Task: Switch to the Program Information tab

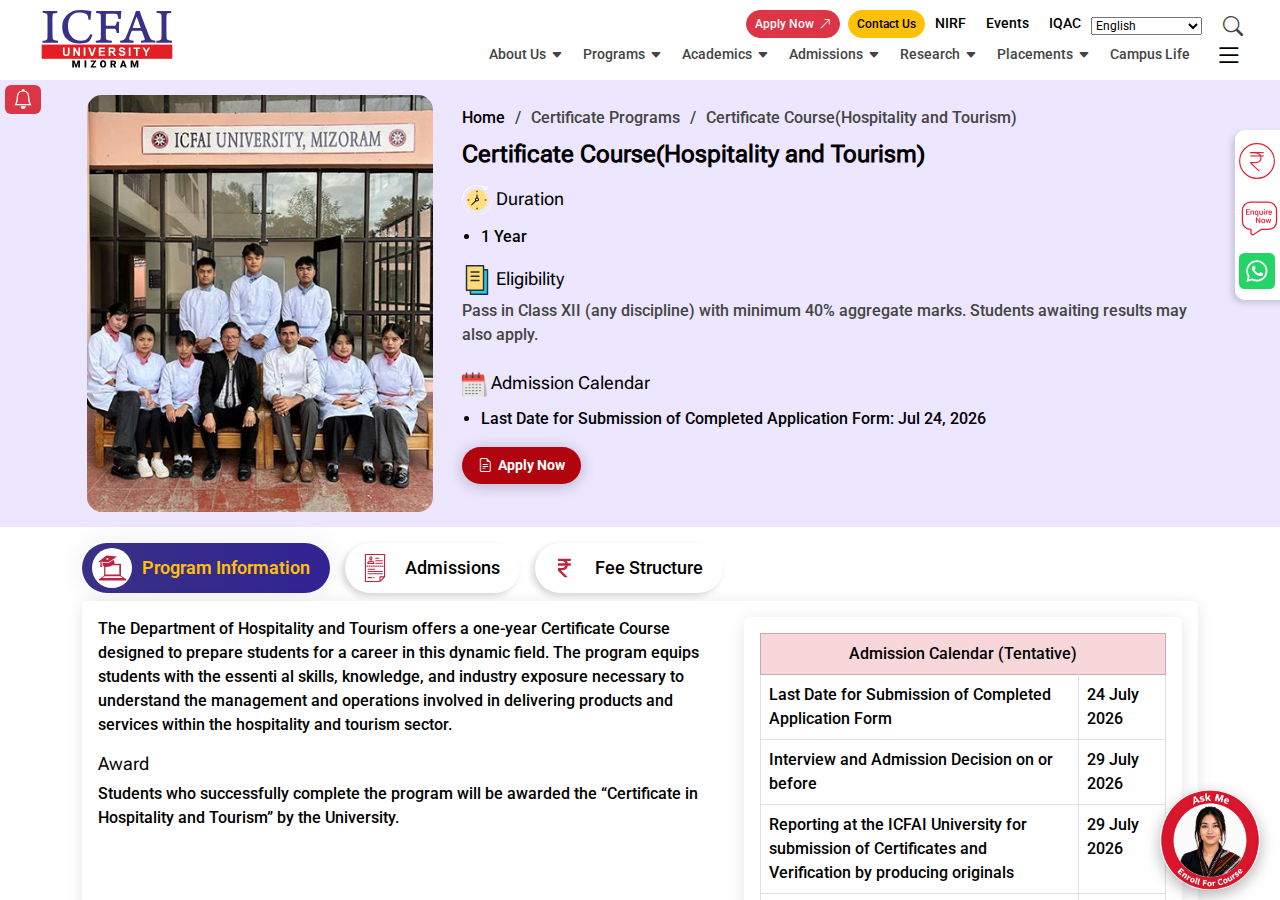Action: [x=206, y=568]
